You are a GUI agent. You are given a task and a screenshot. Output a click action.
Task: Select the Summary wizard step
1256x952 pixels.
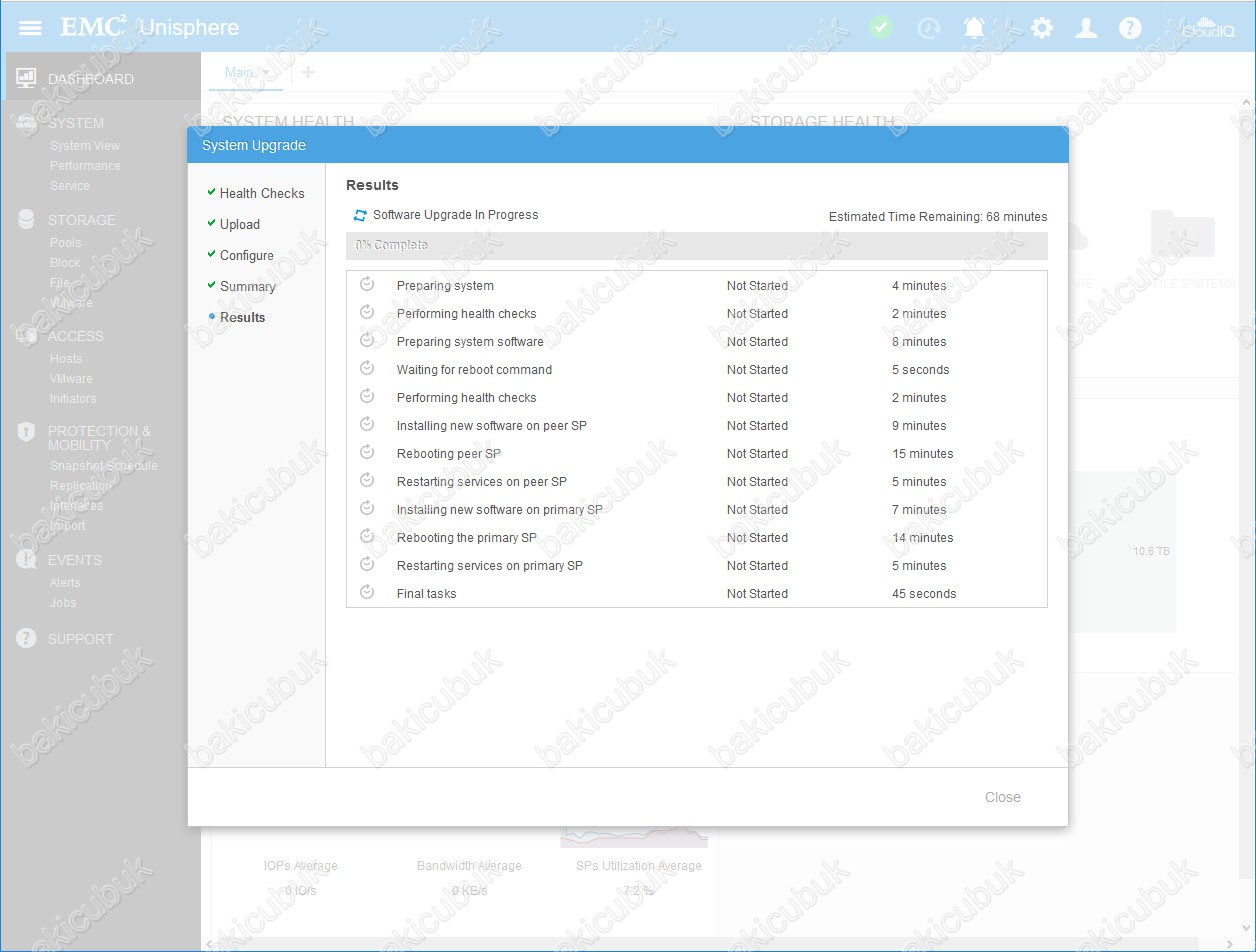coord(241,286)
